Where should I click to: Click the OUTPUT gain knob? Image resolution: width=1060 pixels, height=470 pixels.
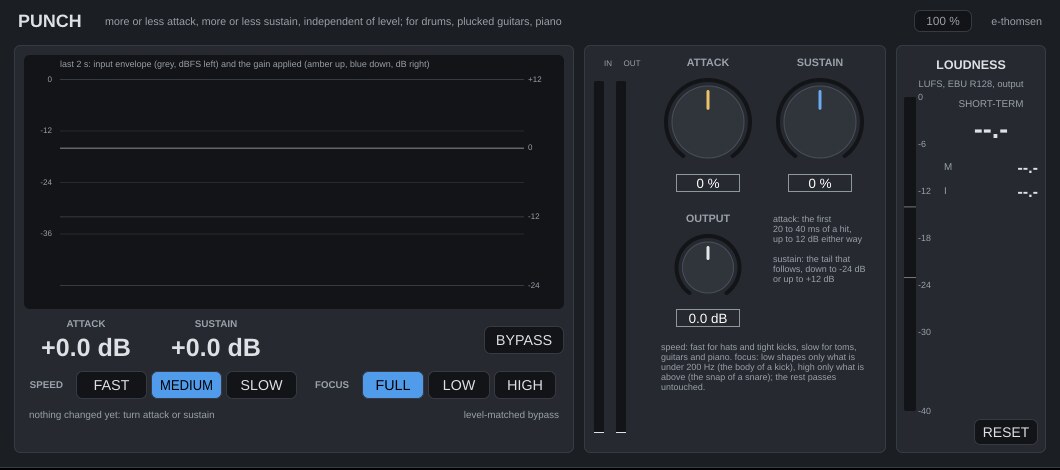708,267
